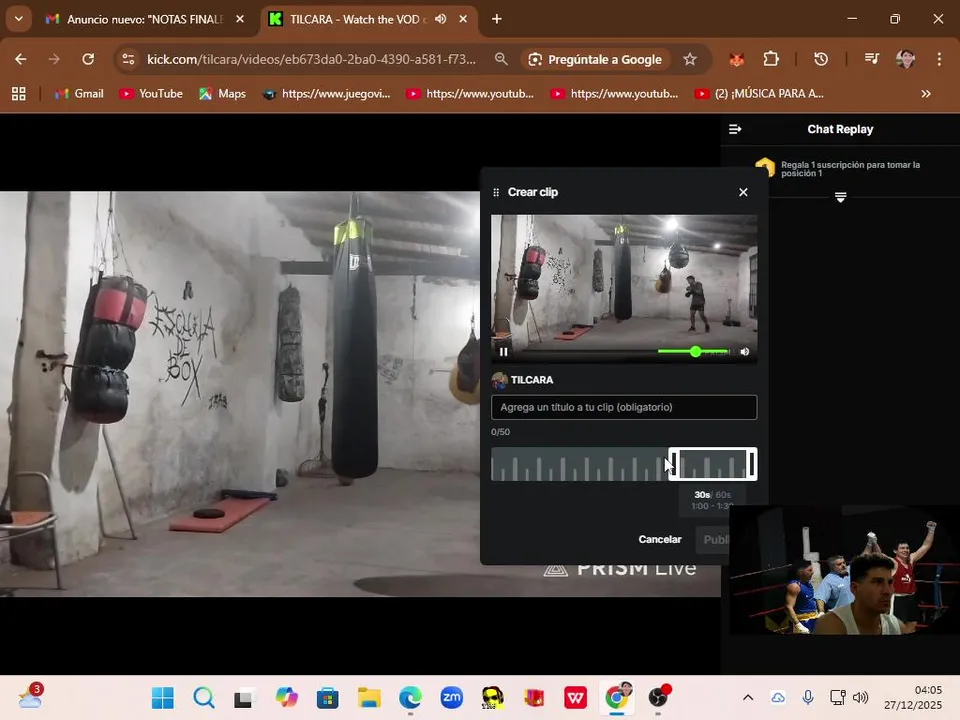
Task: Open the tab search dropdown
Action: tap(19, 19)
